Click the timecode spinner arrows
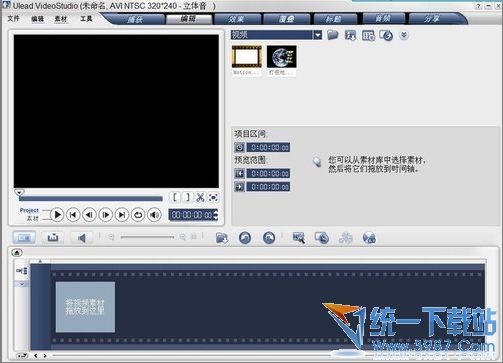The image size is (503, 363). pyautogui.click(x=216, y=215)
